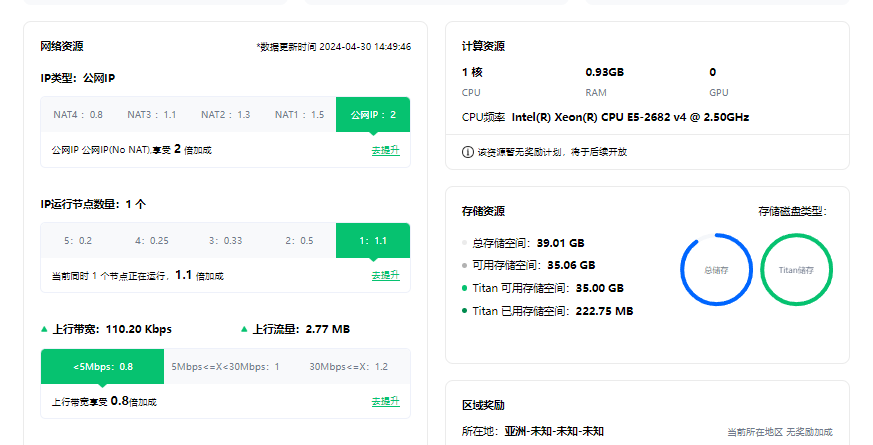Screen dimensions: 873x445
Task: Click the 222.75 MB Titan used value
Action: coord(605,311)
